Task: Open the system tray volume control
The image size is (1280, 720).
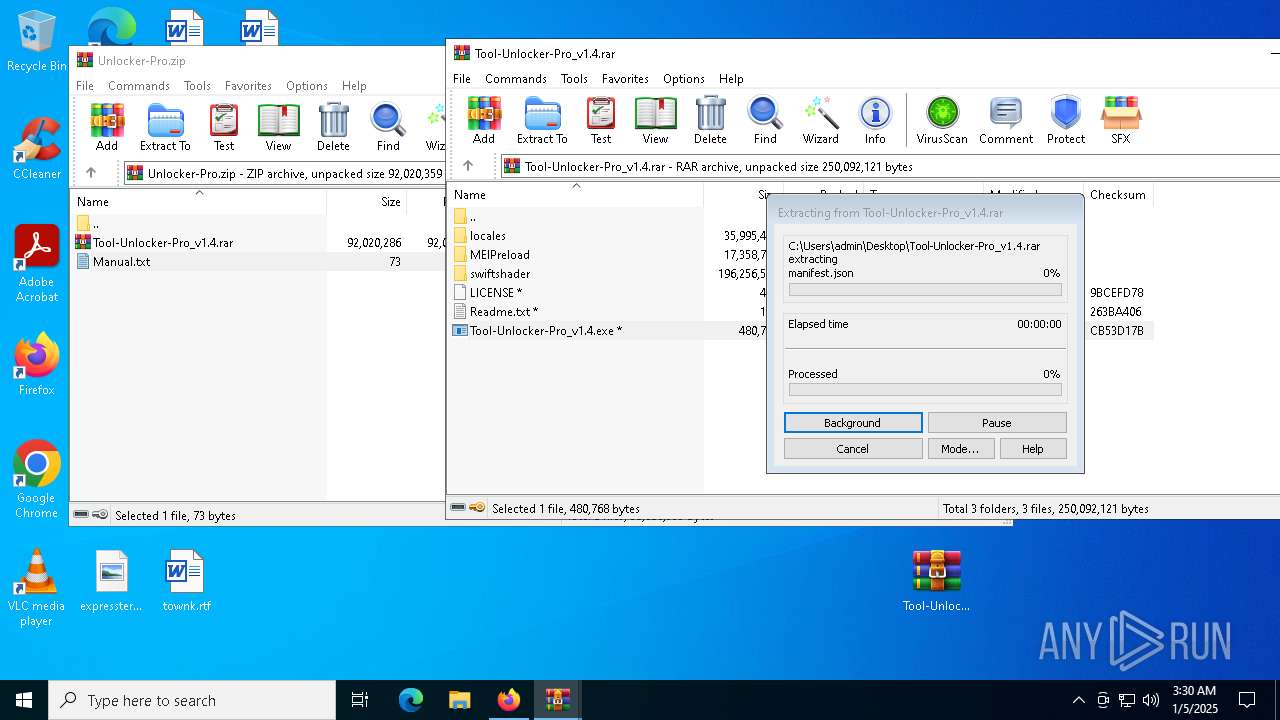Action: (x=1151, y=700)
